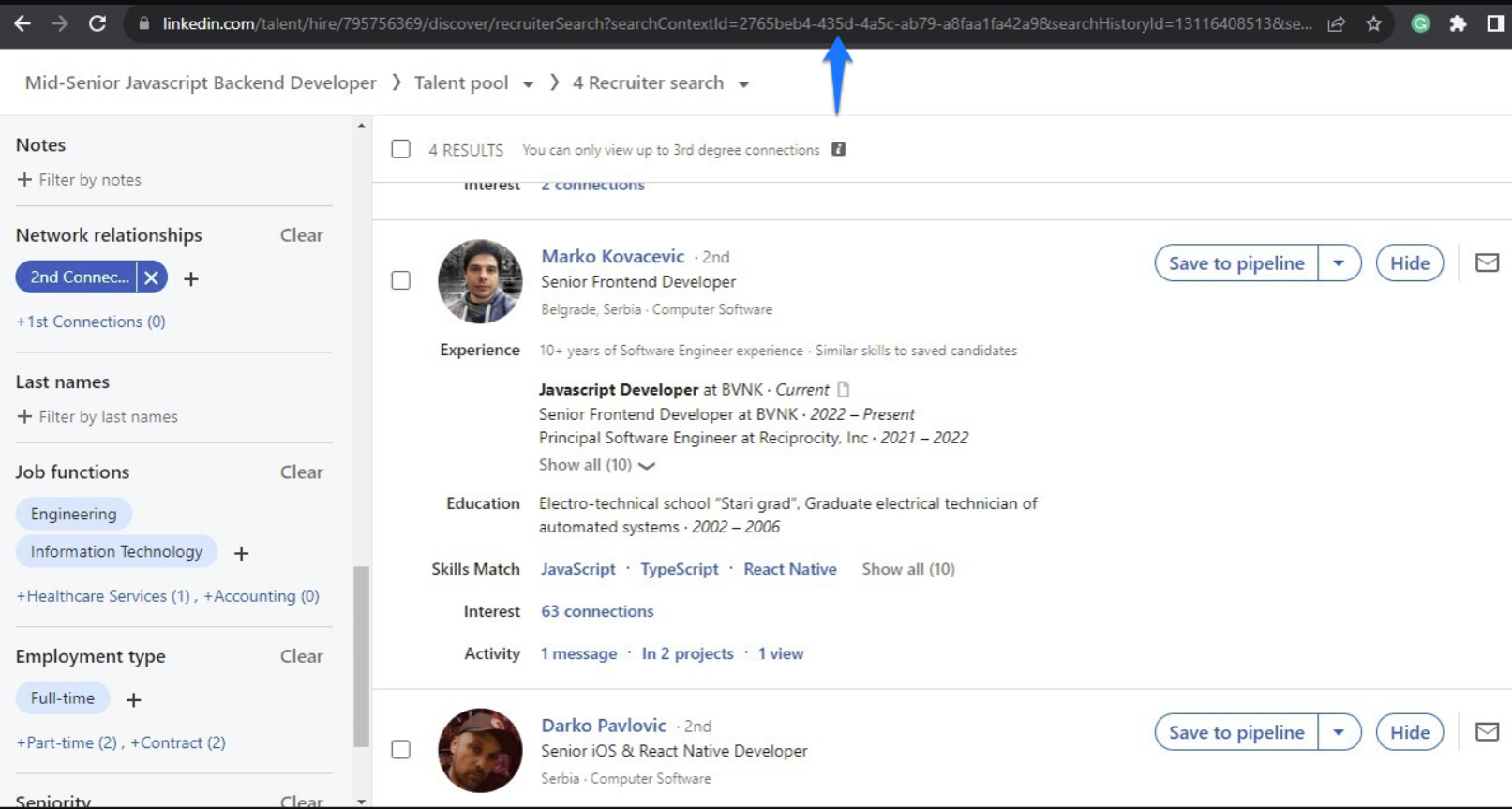The height and width of the screenshot is (809, 1512).
Task: Add another employment type with plus icon
Action: click(134, 699)
